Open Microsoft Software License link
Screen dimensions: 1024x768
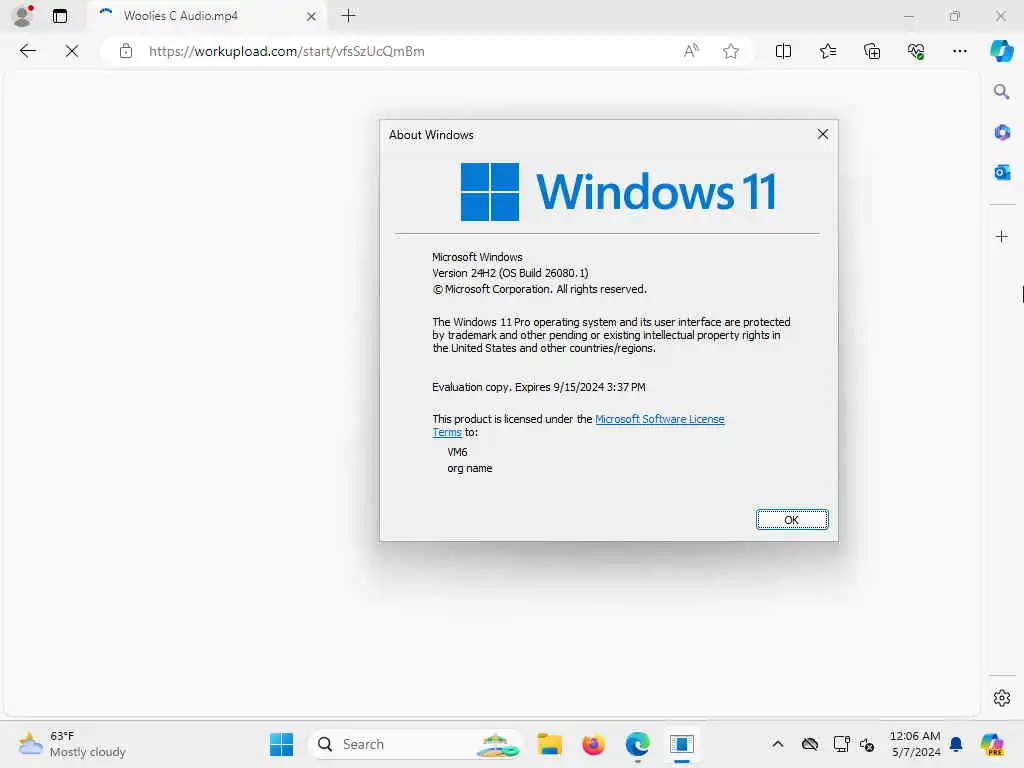(x=660, y=419)
